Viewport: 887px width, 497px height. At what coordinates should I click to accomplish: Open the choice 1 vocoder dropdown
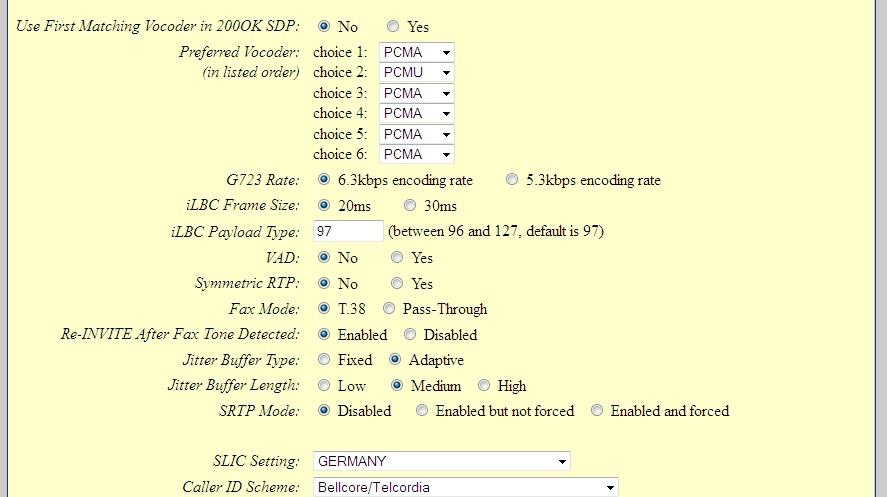[x=416, y=53]
